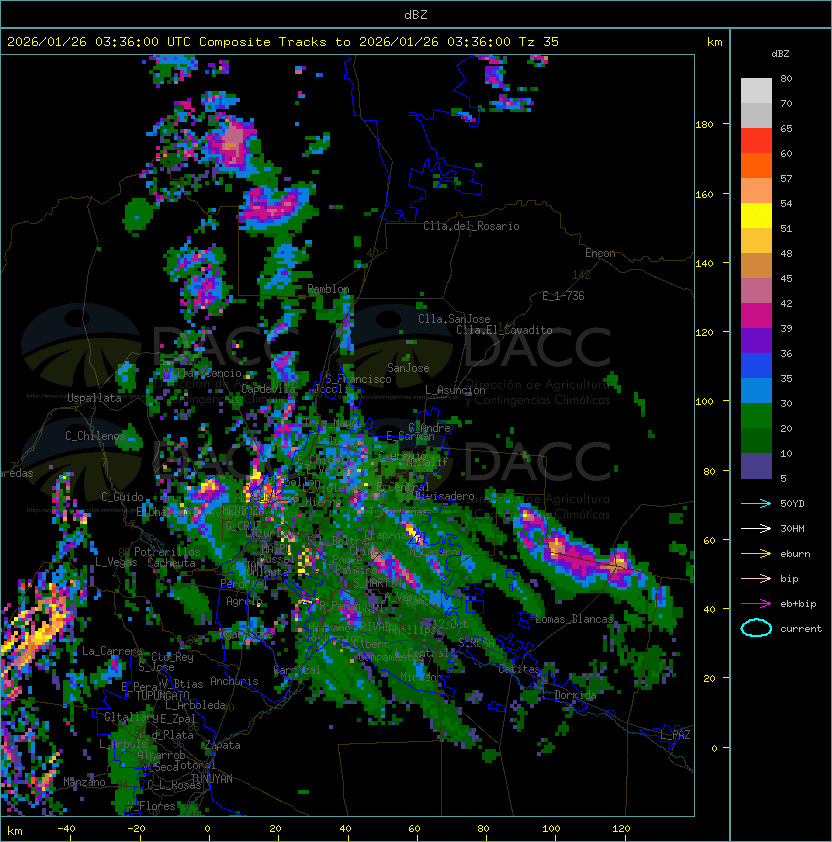Click the 'Agrelo' map label
The image size is (832, 842).
click(x=244, y=601)
